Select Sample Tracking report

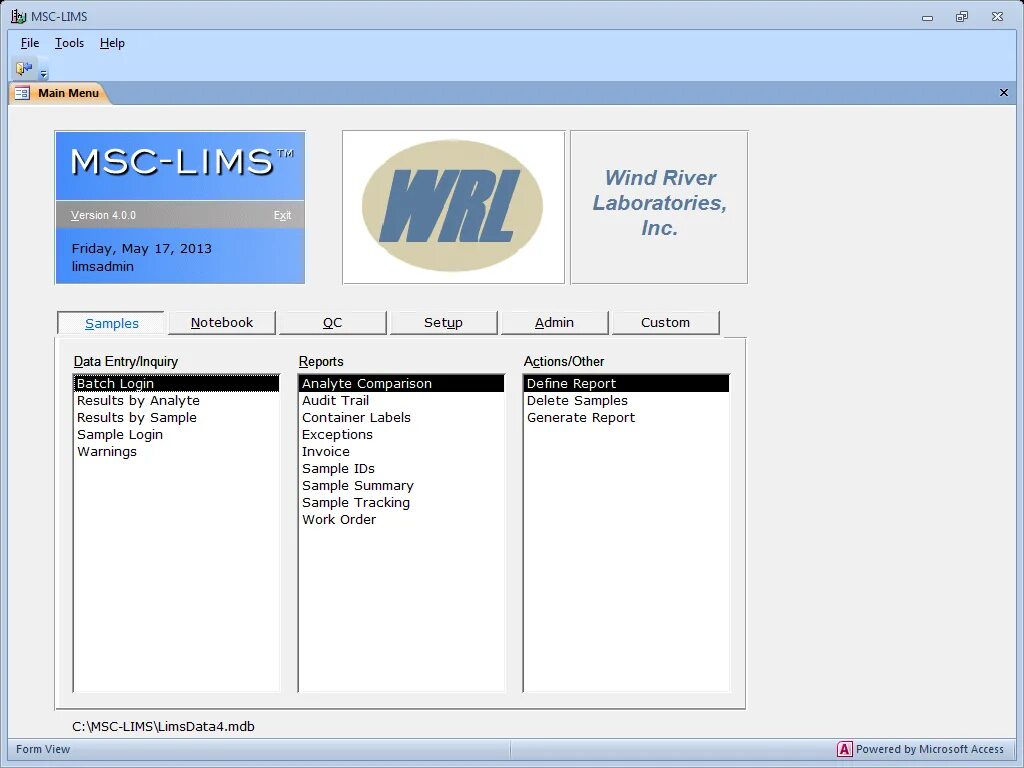point(402,502)
